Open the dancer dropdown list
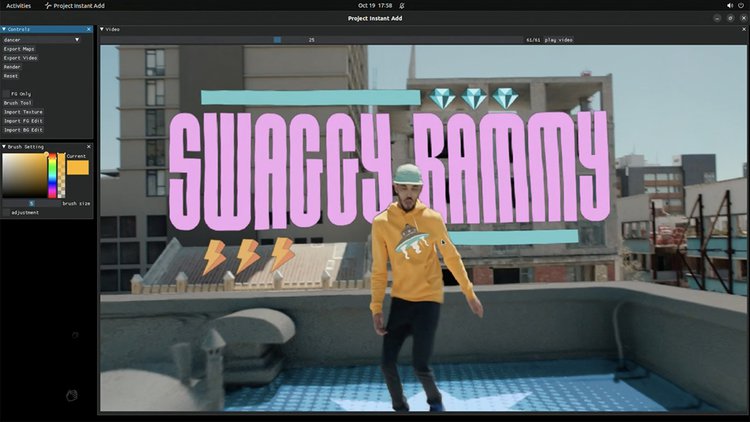Screen dimensions: 750x422 [77, 40]
